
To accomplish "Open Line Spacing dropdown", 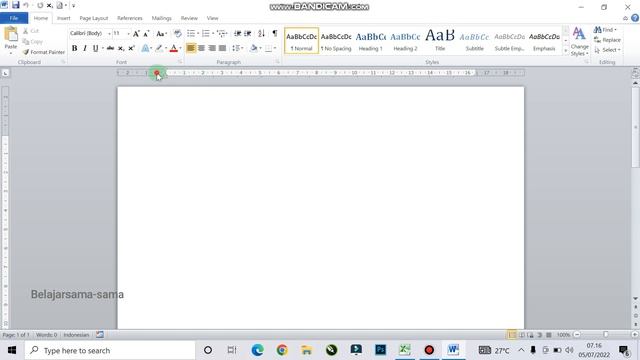I will 243,48.
